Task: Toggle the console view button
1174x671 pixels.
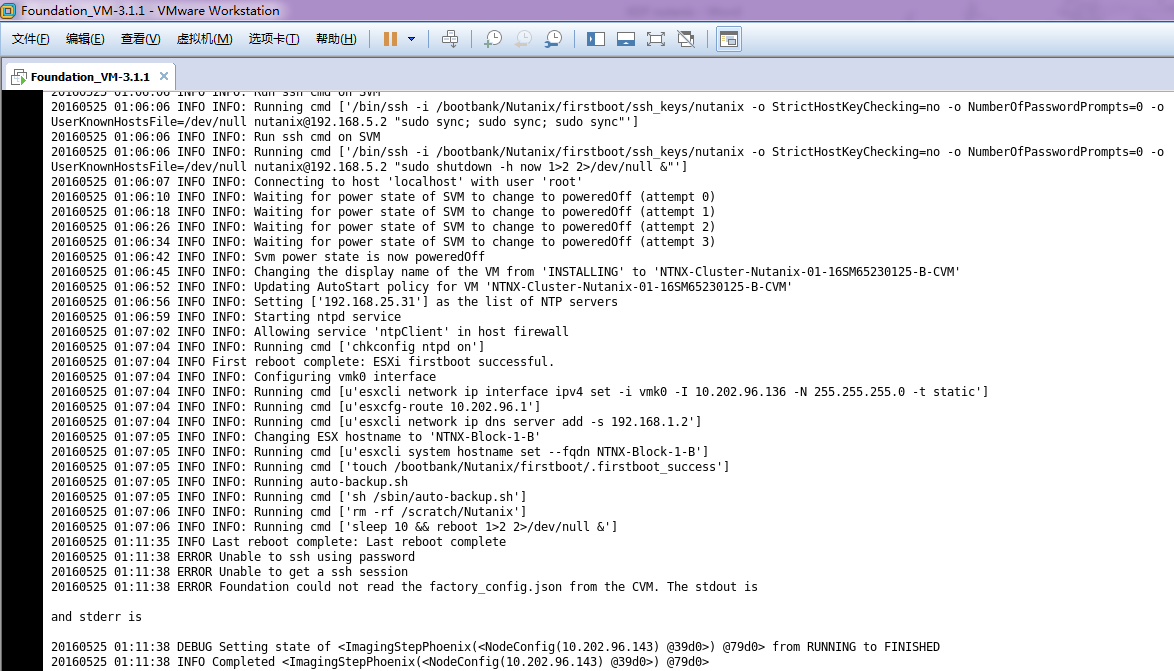Action: 729,39
